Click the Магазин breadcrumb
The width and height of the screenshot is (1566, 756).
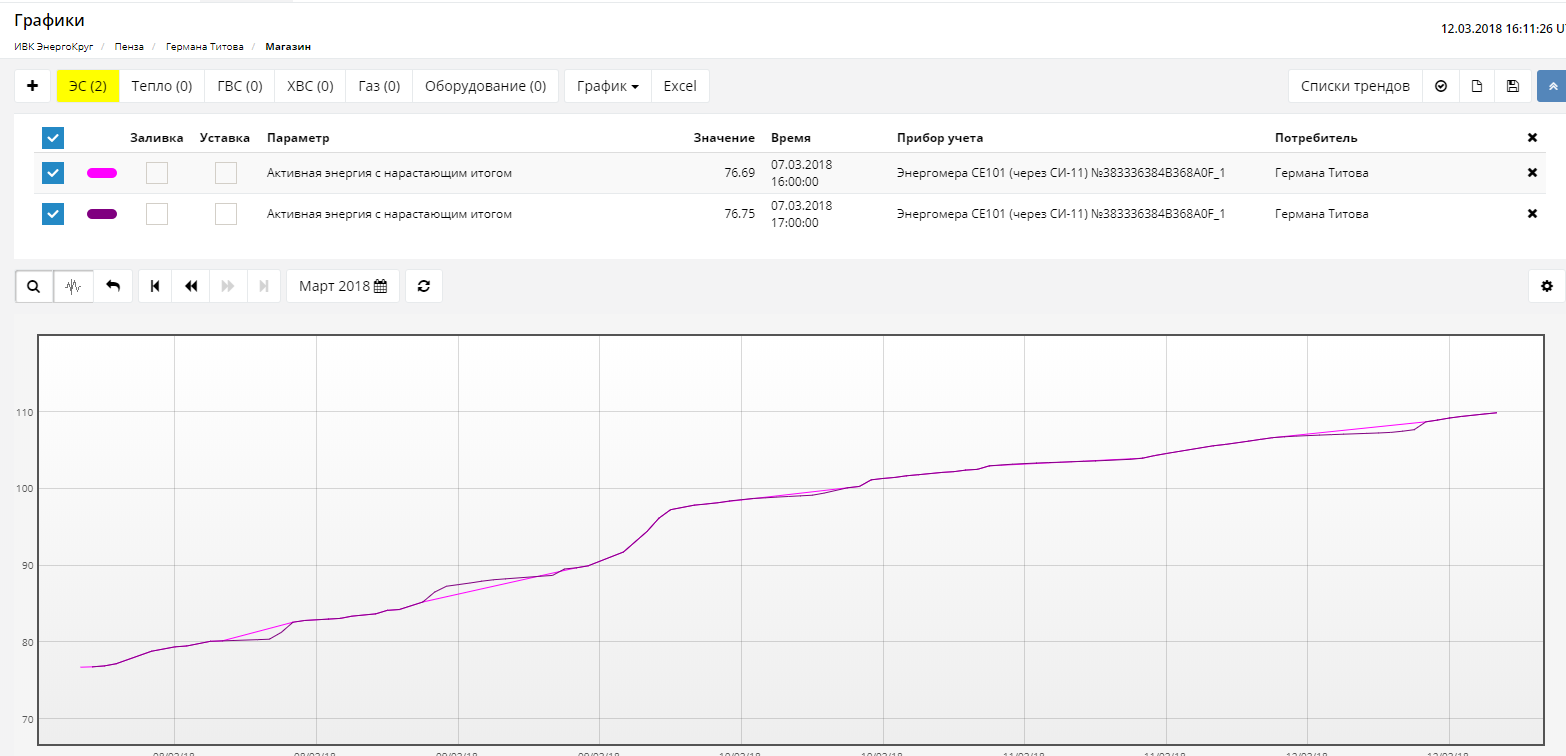click(x=288, y=47)
